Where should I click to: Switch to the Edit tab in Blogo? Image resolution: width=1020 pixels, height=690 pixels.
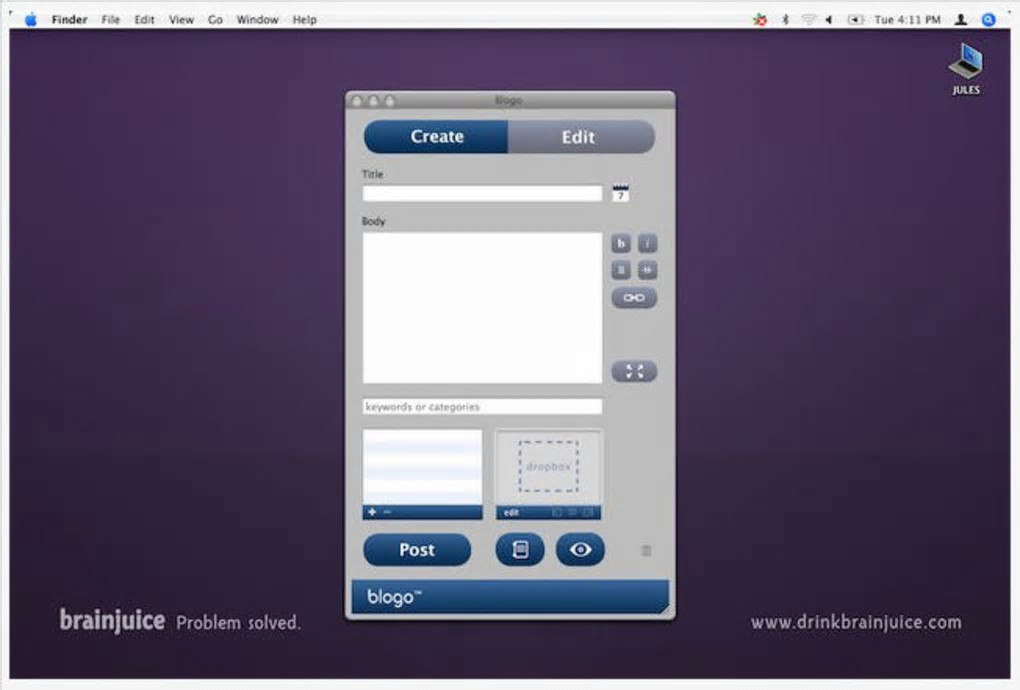(x=581, y=137)
